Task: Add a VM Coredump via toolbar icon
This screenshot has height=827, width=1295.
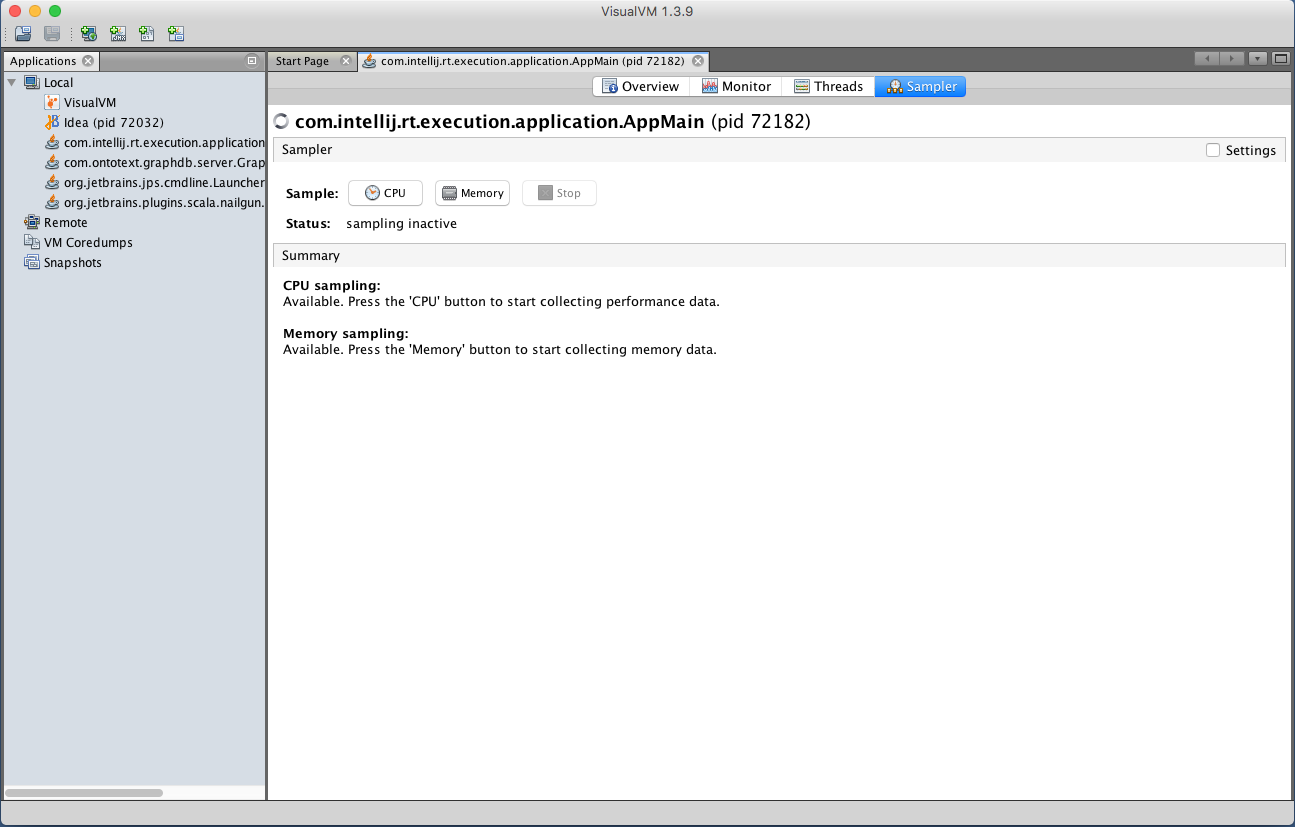Action: (147, 34)
